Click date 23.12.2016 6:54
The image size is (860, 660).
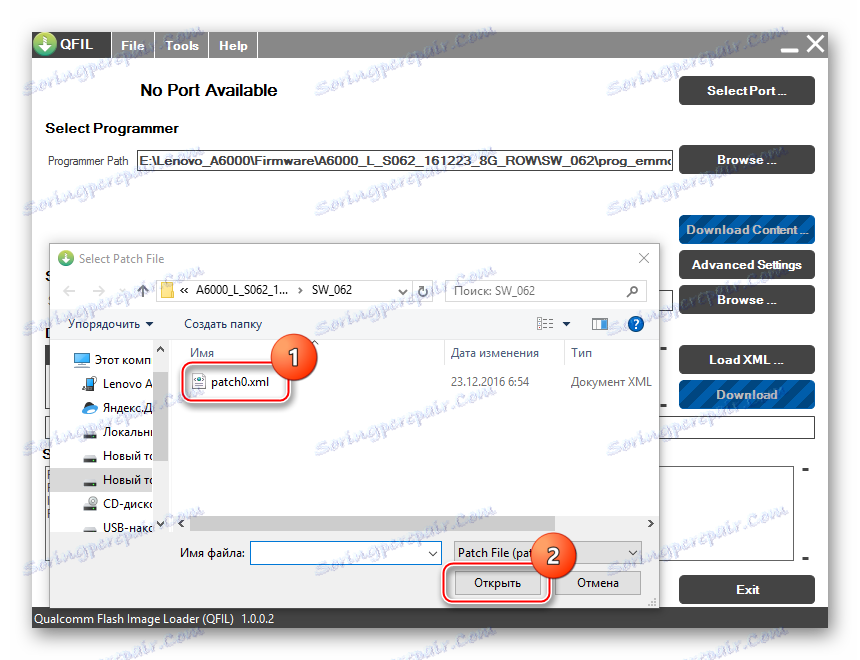click(x=490, y=382)
